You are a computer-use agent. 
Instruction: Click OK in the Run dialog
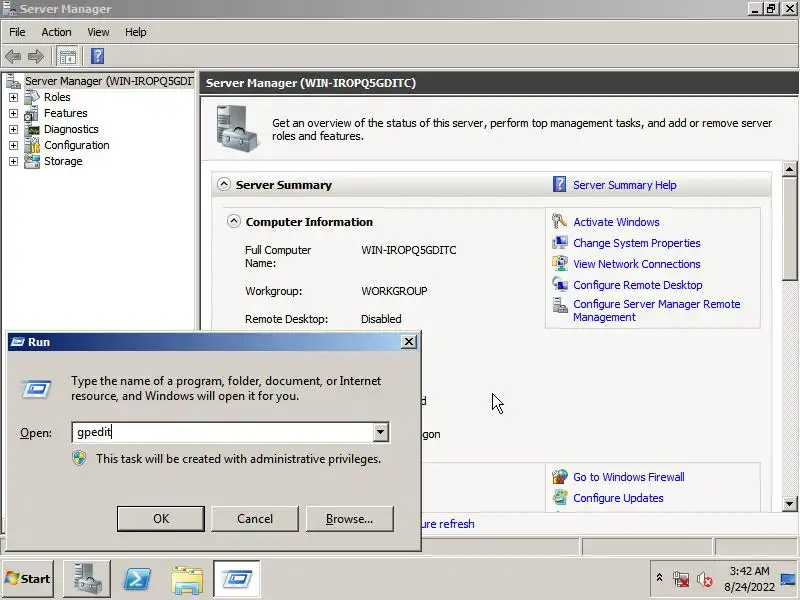[x=161, y=518]
